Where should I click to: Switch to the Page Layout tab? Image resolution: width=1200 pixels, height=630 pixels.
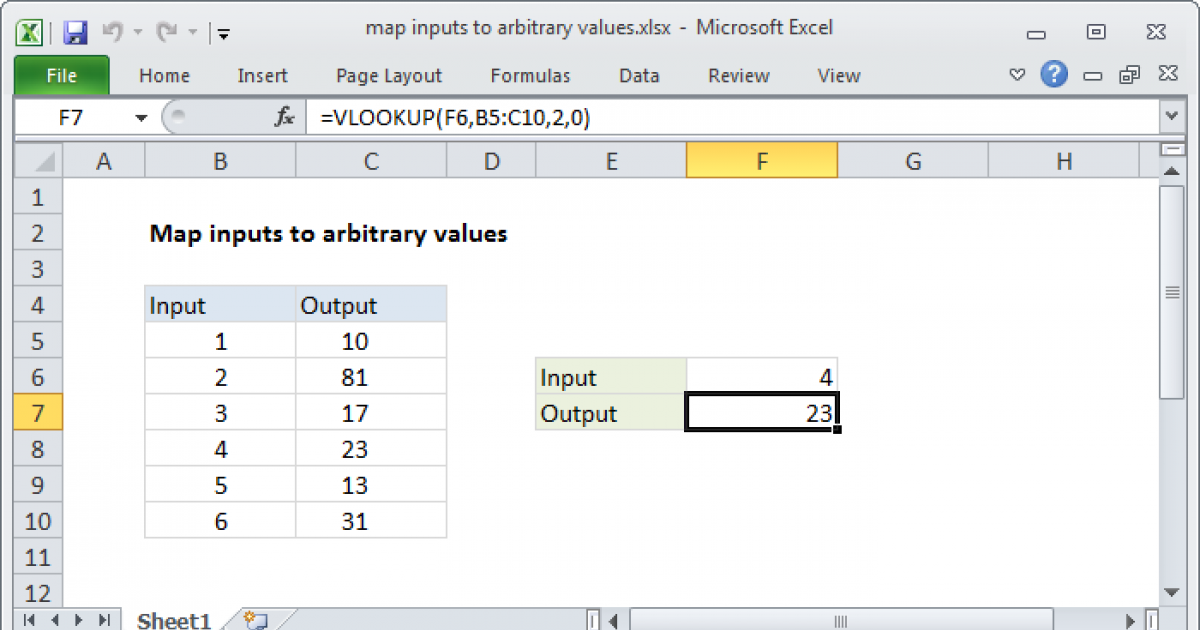389,76
